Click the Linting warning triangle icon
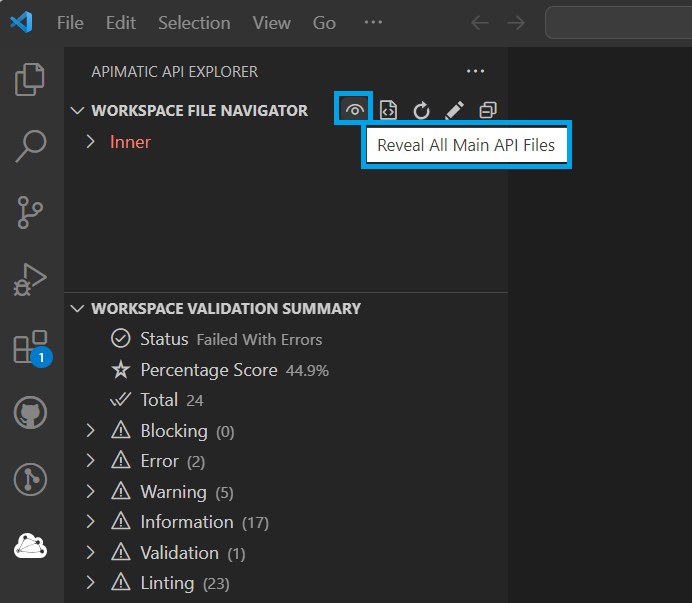692x603 pixels. 120,582
